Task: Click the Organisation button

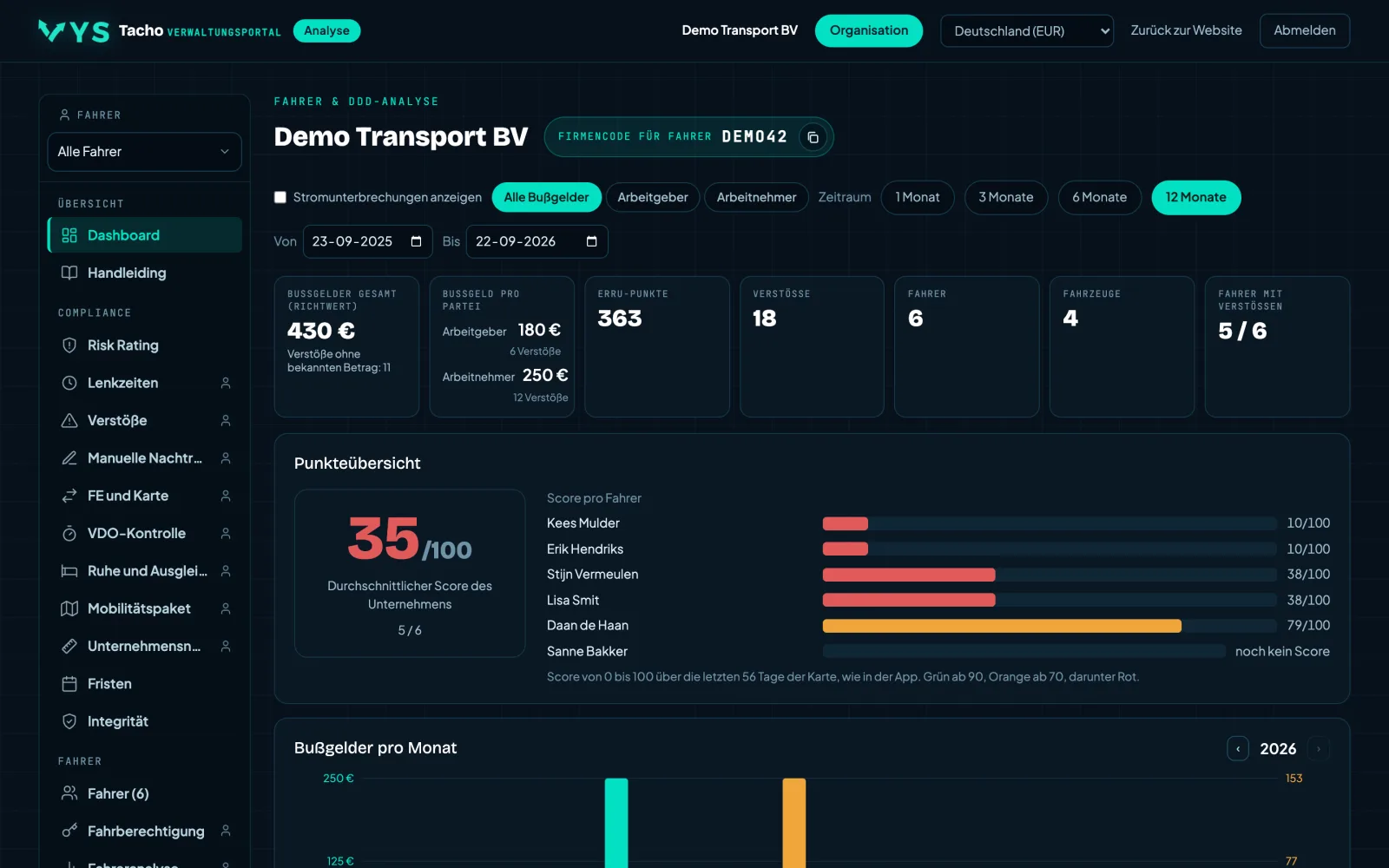Action: [869, 30]
